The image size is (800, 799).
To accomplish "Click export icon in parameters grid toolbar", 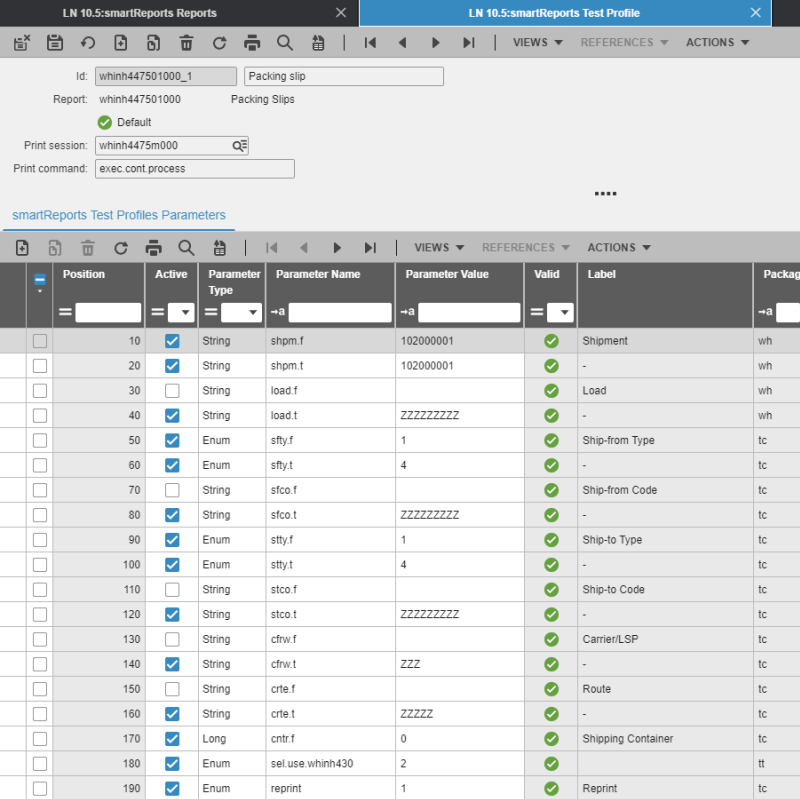I will tap(219, 248).
